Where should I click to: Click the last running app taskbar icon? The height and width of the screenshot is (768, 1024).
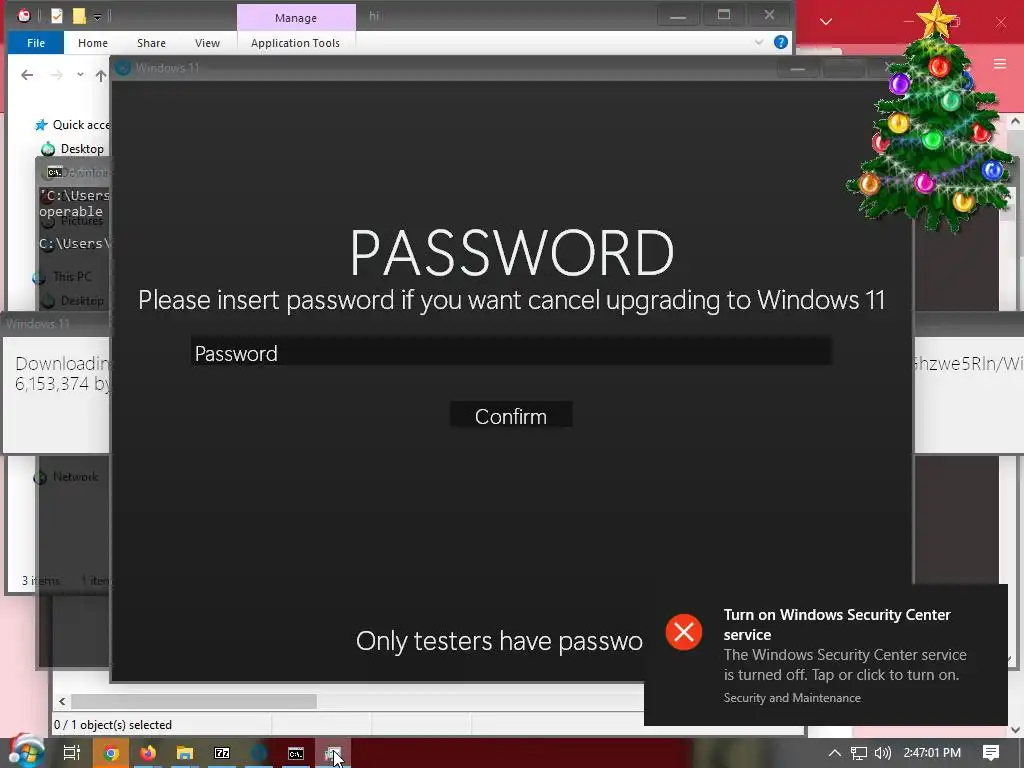click(333, 753)
